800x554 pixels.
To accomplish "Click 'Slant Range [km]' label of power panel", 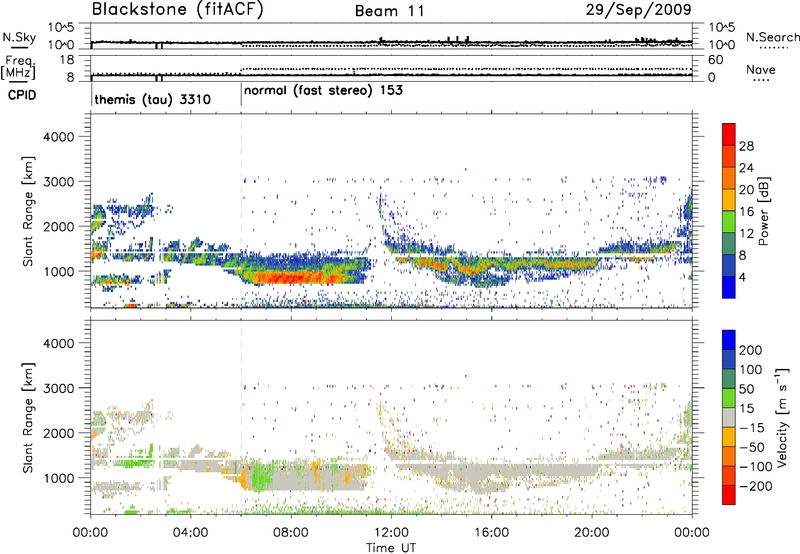I will (x=28, y=211).
